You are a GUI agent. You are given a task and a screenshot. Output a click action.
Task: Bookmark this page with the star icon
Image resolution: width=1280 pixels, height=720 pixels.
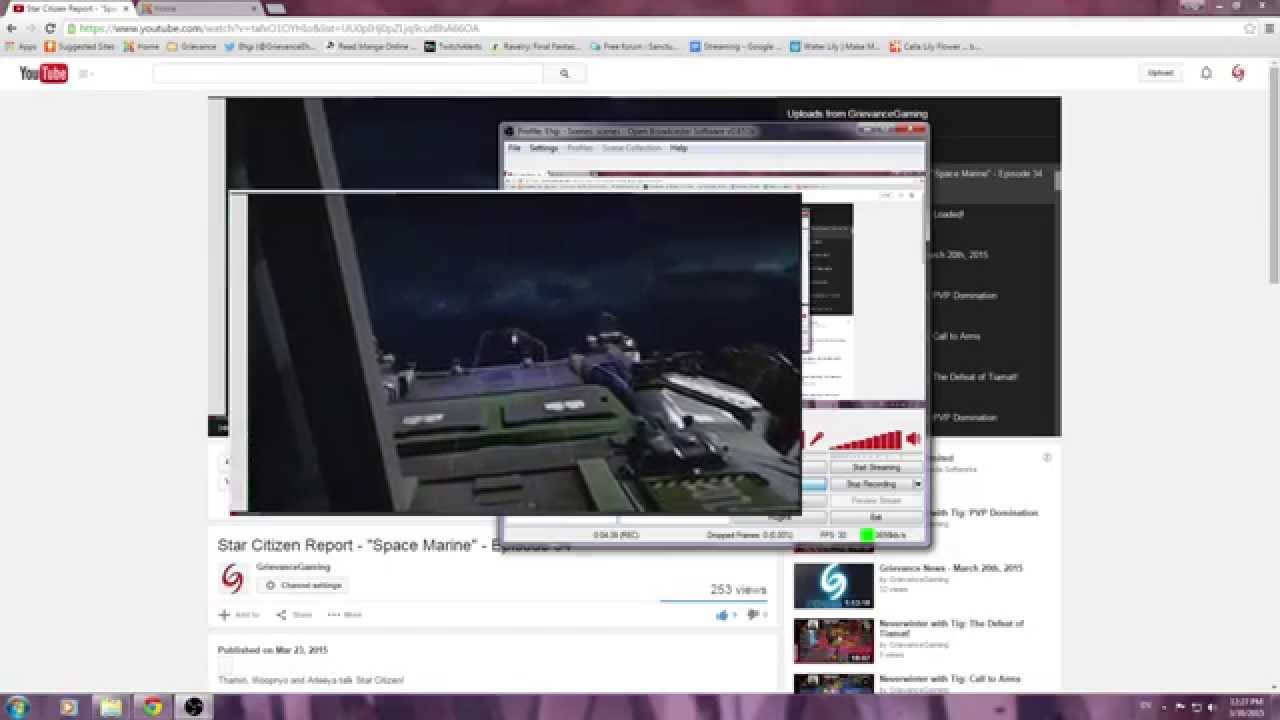click(1250, 28)
